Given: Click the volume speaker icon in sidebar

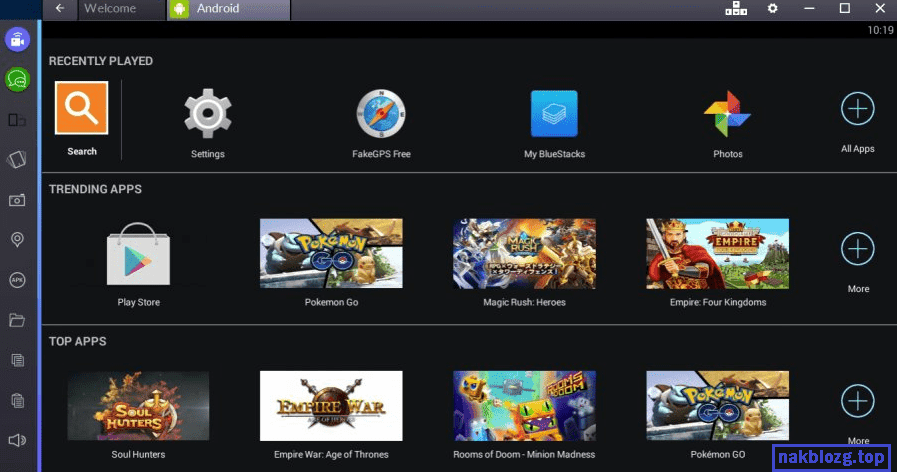Looking at the screenshot, I should coord(17,440).
